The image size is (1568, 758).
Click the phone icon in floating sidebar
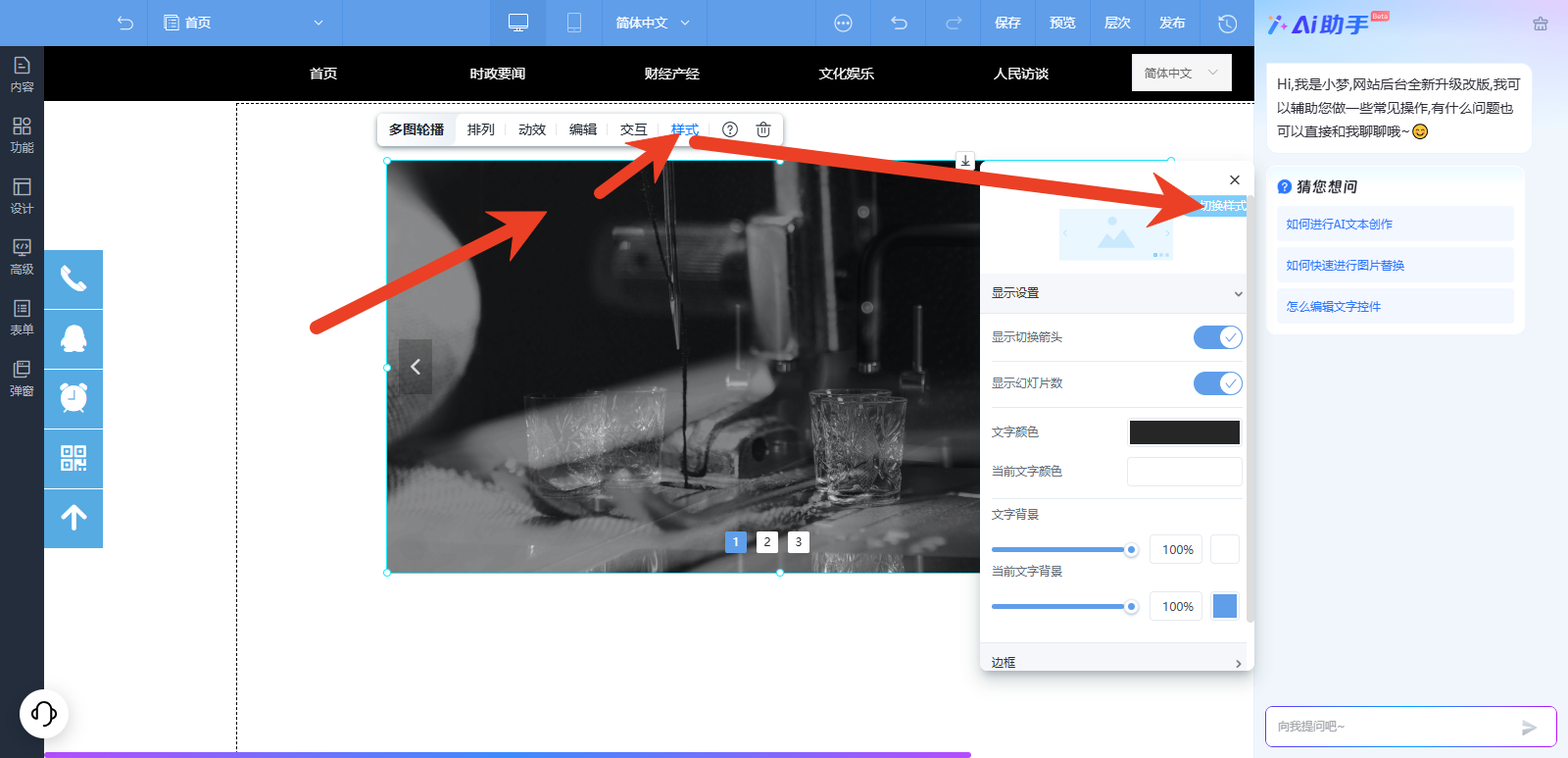pyautogui.click(x=73, y=279)
